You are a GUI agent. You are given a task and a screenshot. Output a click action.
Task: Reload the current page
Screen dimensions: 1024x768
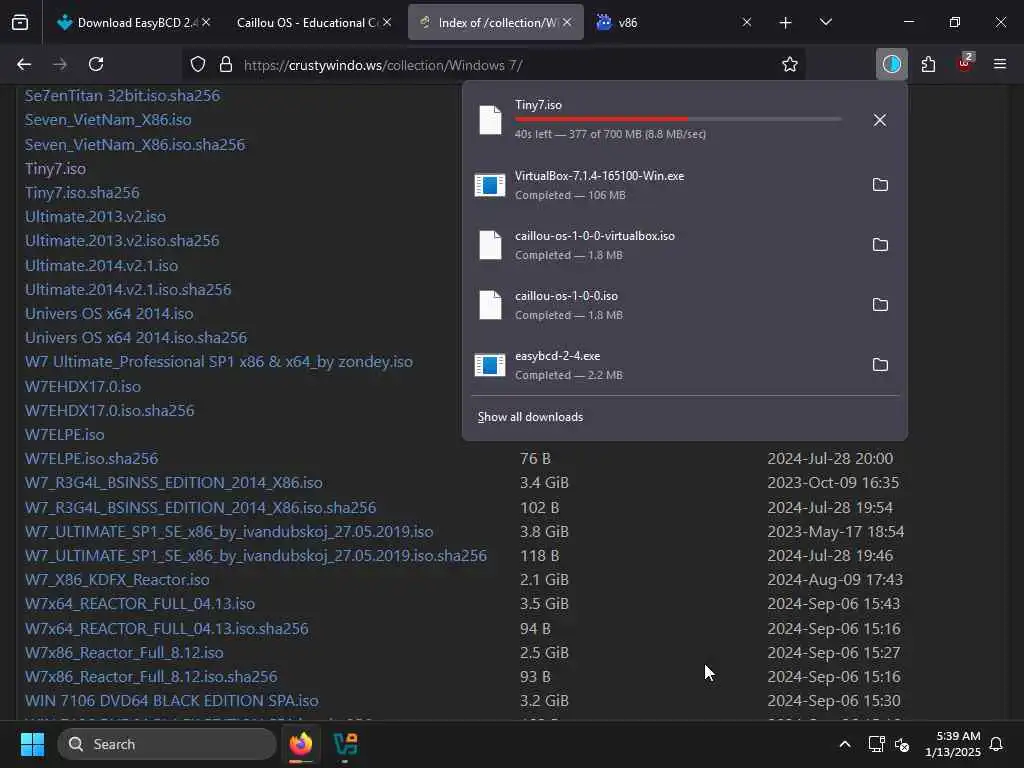click(x=96, y=64)
